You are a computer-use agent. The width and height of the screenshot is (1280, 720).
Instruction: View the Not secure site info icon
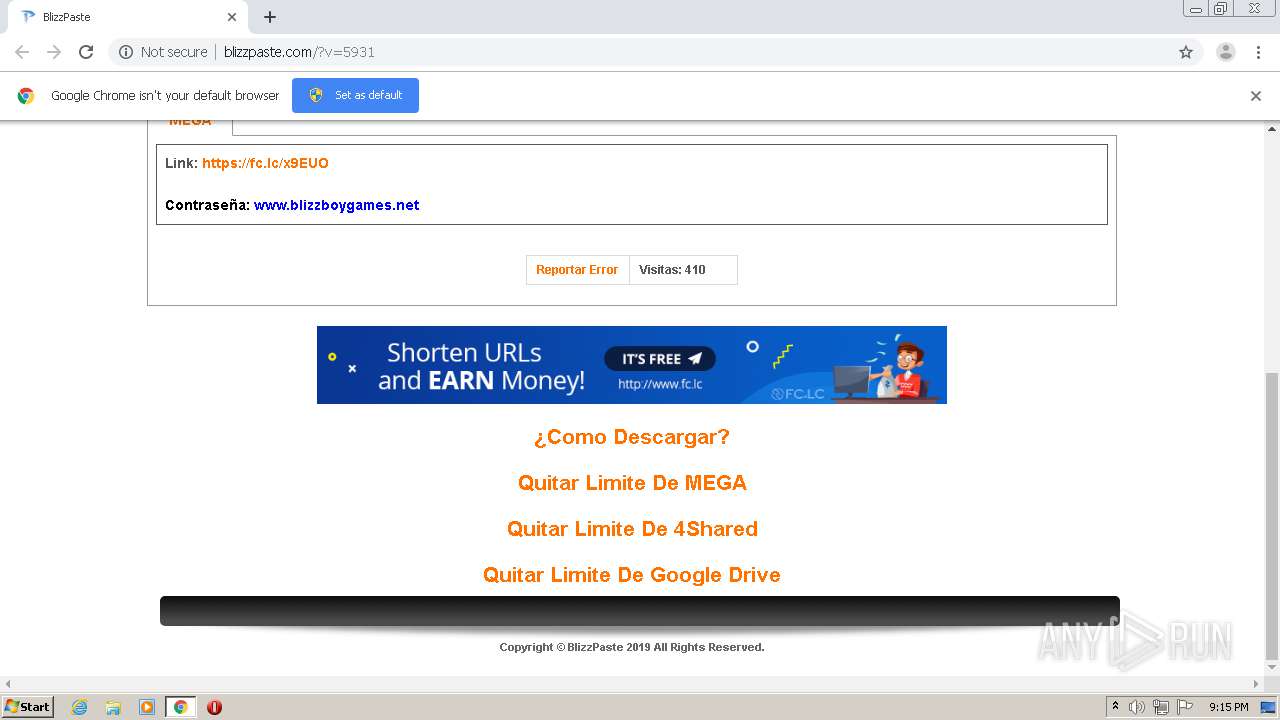(126, 52)
